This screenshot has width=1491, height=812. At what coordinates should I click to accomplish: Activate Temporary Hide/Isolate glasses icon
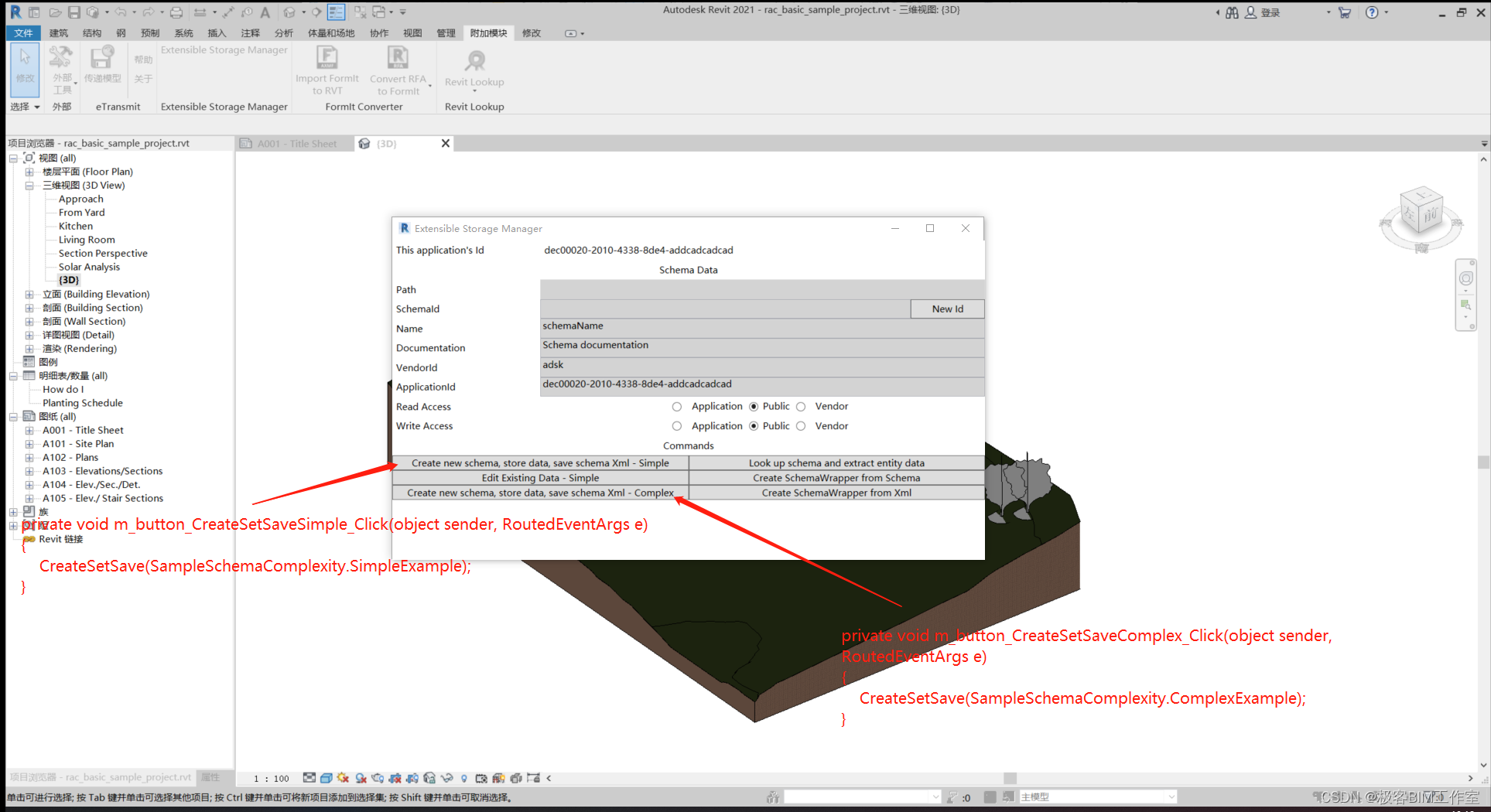tap(446, 777)
